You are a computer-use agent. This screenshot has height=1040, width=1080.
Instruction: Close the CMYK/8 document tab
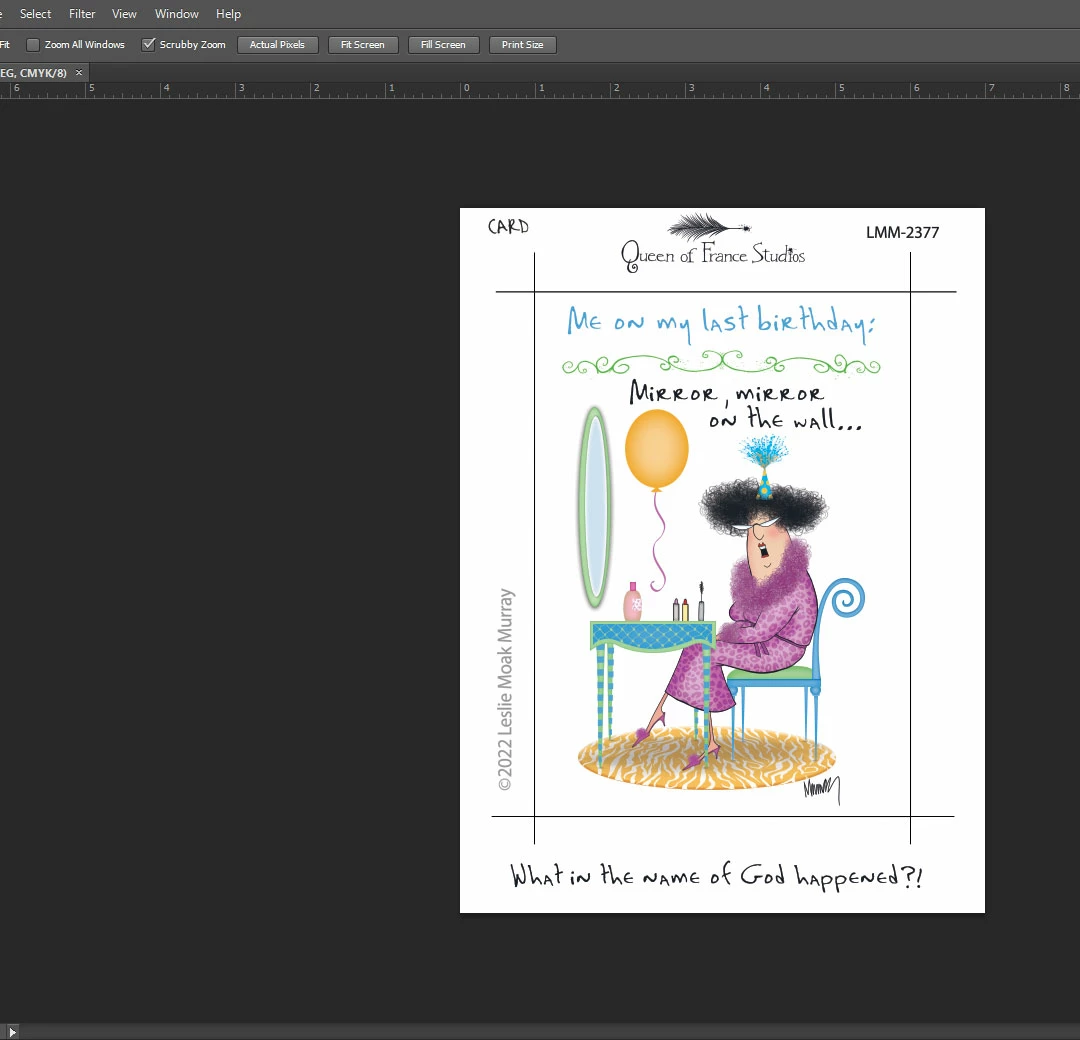click(79, 72)
